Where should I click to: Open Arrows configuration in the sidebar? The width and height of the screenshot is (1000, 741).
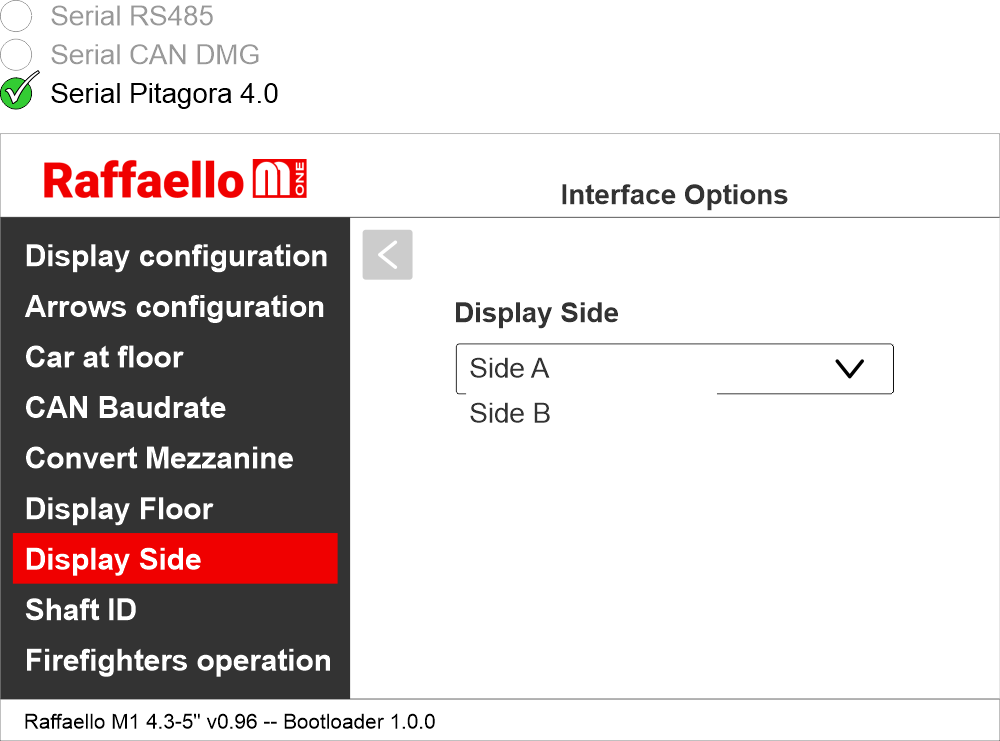point(175,307)
